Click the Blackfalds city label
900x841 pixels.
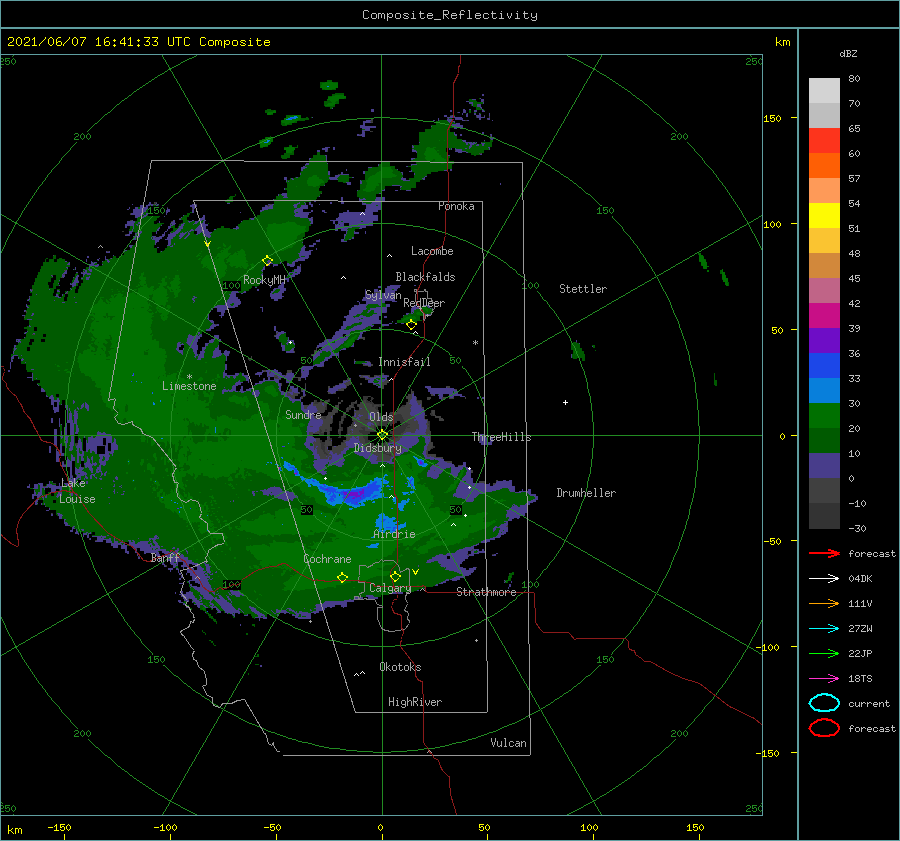click(425, 277)
